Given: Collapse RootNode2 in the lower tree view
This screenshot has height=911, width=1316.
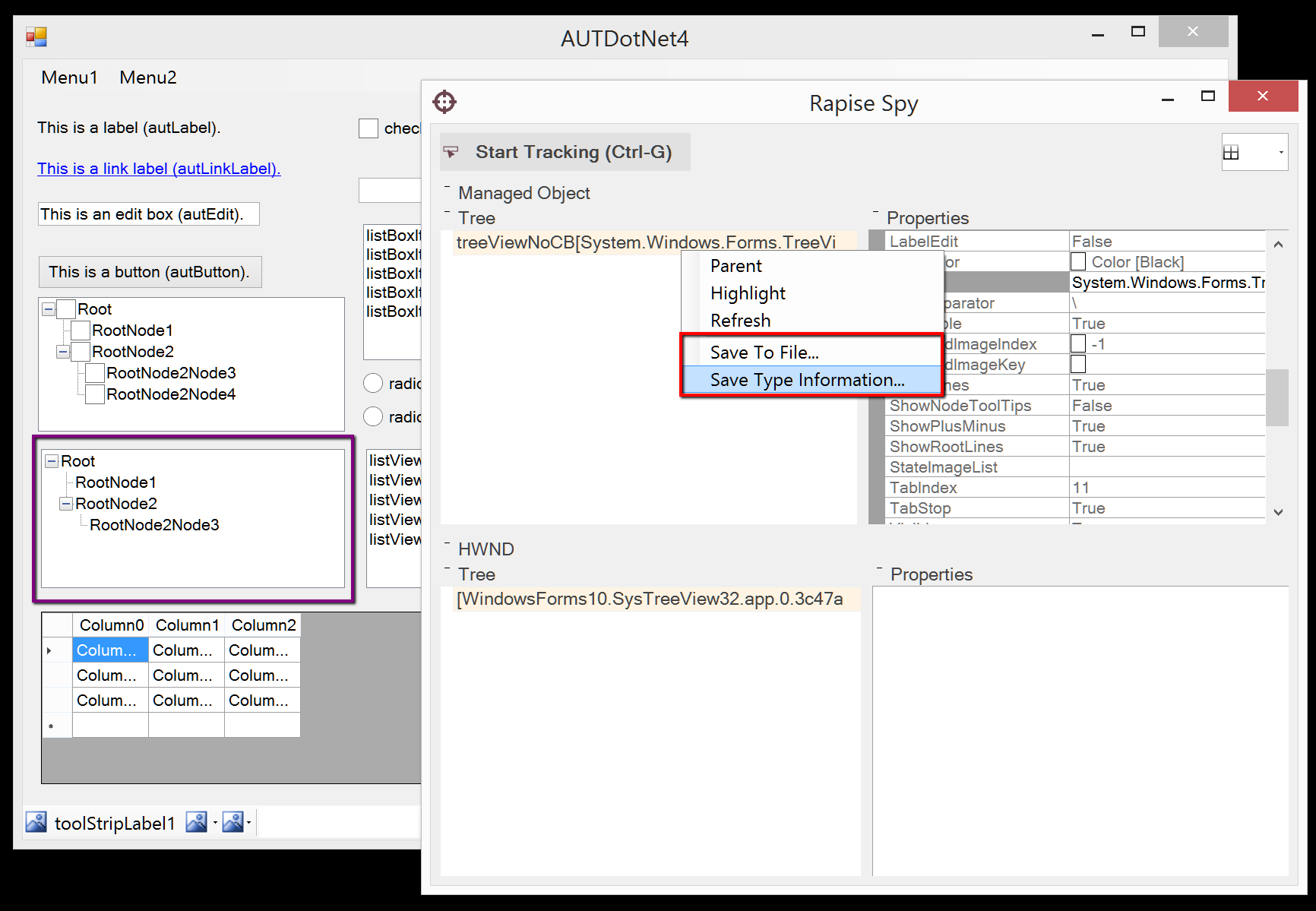Looking at the screenshot, I should tap(66, 504).
